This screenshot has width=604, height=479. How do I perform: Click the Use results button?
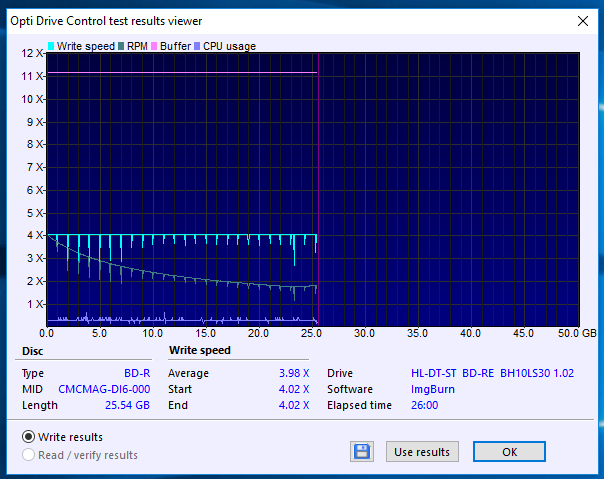tap(422, 452)
